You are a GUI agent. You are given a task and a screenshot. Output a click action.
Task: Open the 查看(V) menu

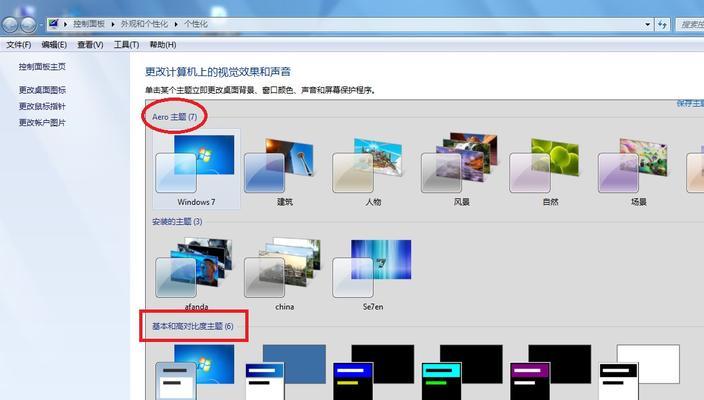click(x=90, y=45)
